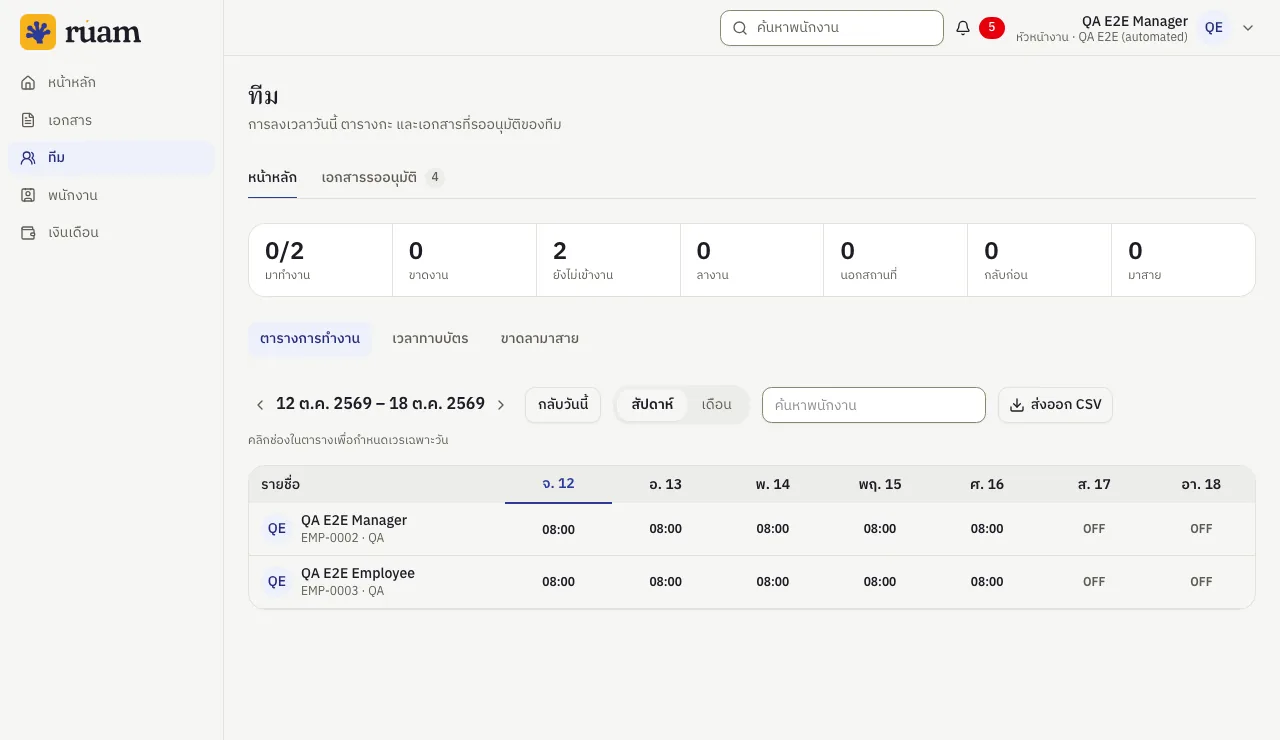This screenshot has width=1280, height=740.
Task: Click the กลับวันนี้ button
Action: pos(563,405)
